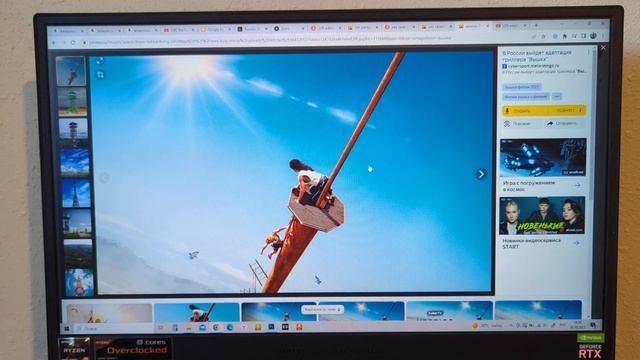Screen dimensions: 640x360
Task: Expand the hidden tray icons chevron
Action: click(x=511, y=325)
